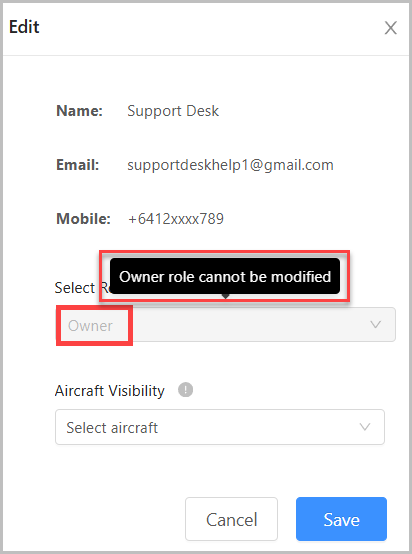Open the Select aircraft combo box

220,427
